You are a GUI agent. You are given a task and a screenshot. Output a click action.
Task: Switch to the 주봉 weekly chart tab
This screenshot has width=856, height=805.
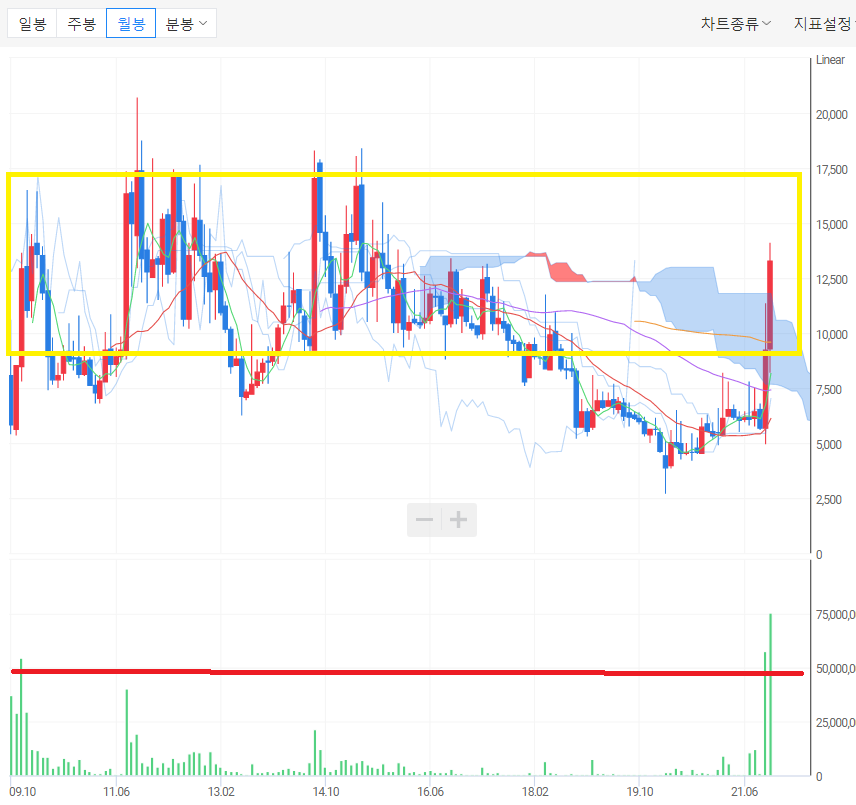(x=81, y=23)
